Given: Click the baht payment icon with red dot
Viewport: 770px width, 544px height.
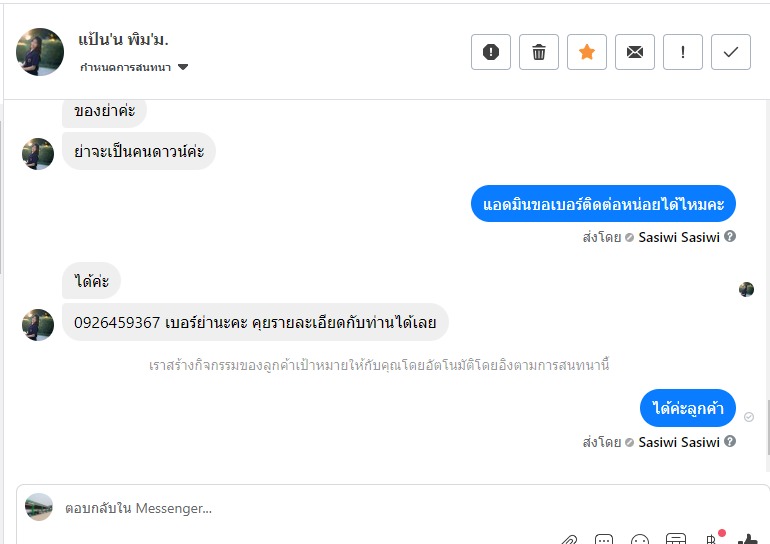Looking at the screenshot, I should tap(712, 538).
